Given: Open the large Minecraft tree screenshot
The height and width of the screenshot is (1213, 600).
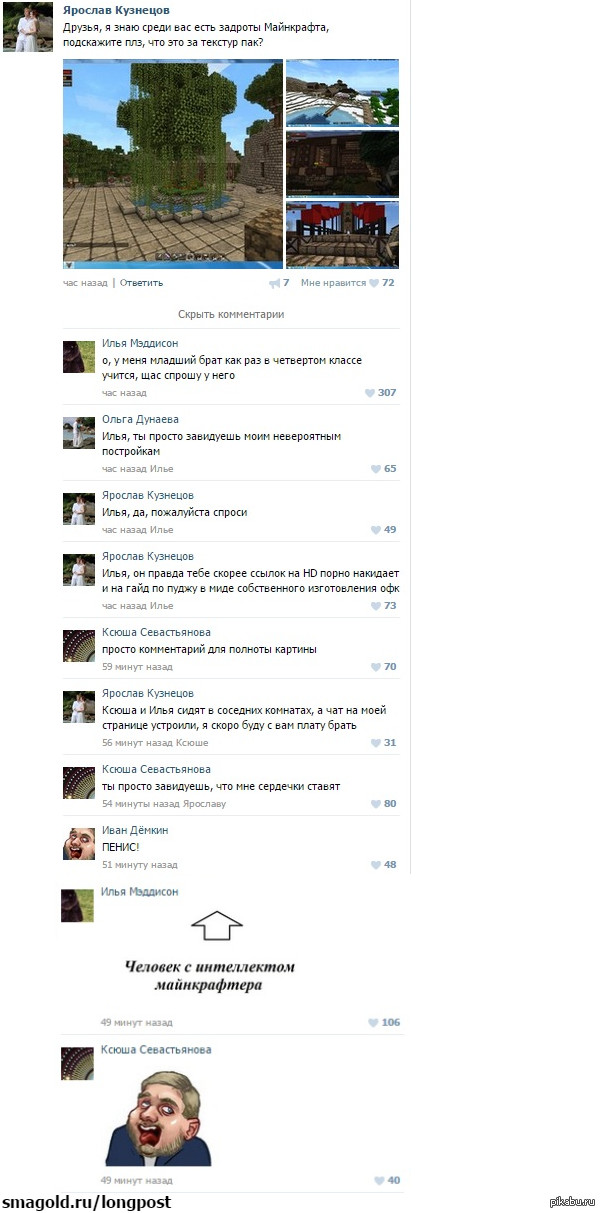Looking at the screenshot, I should point(173,164).
